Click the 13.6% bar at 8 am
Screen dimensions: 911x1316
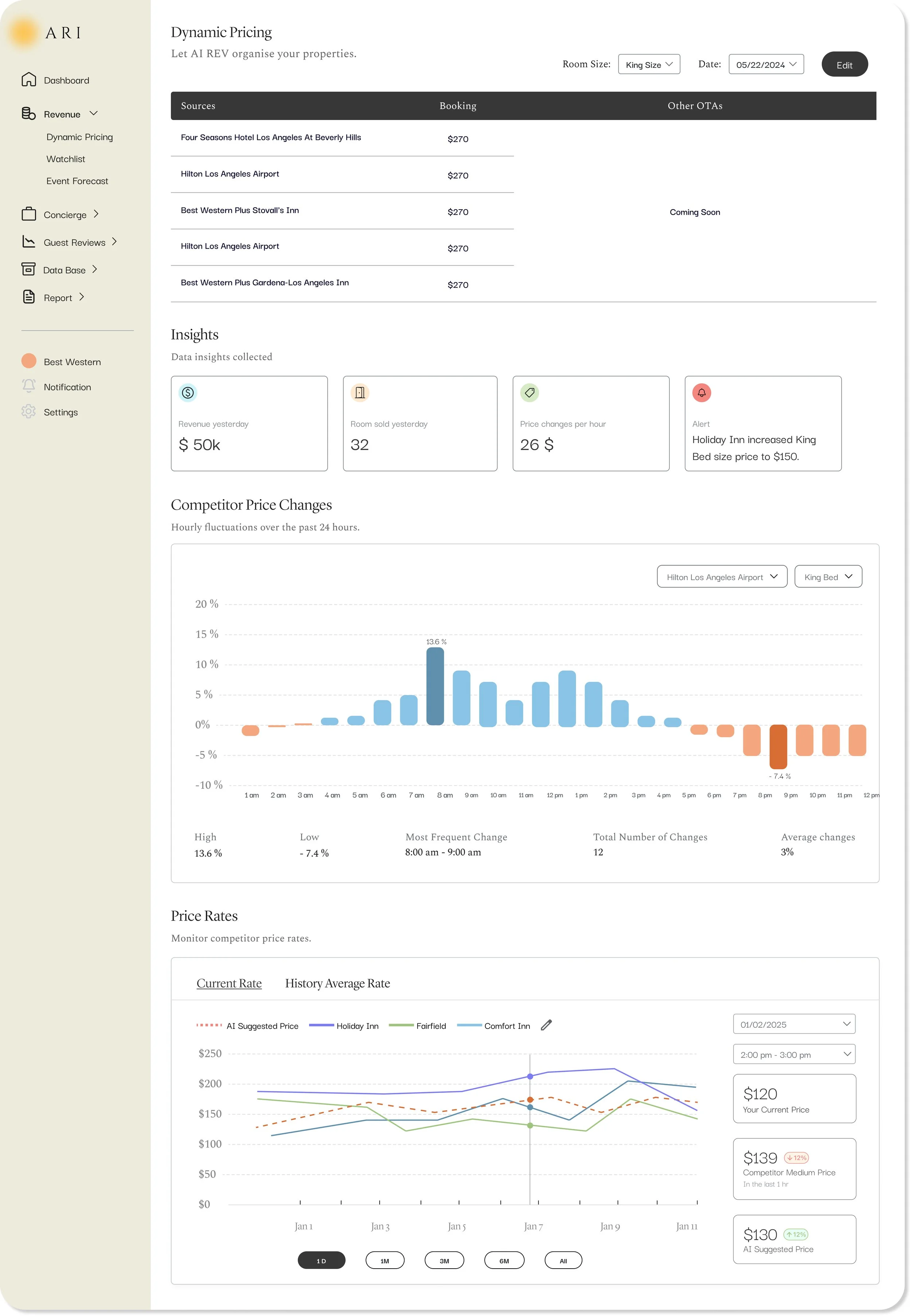[435, 686]
